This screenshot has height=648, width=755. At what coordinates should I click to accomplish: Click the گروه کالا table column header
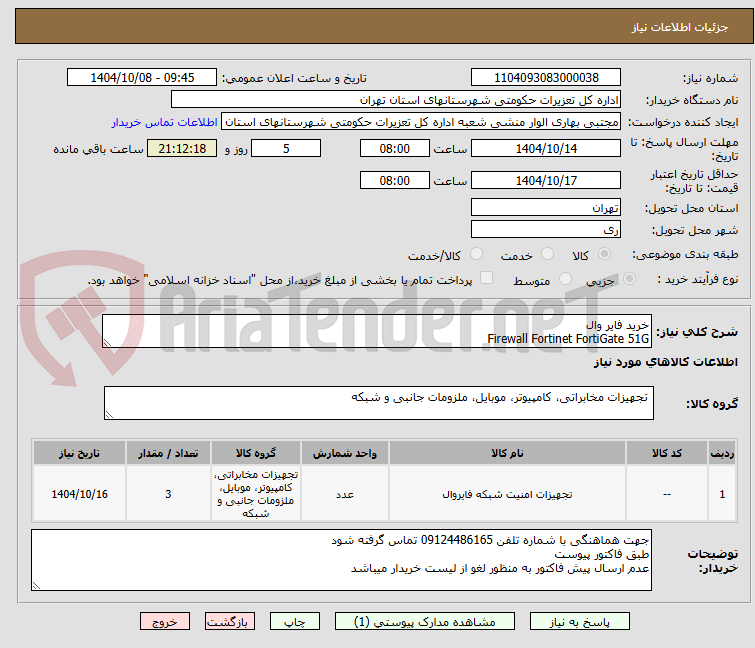pyautogui.click(x=256, y=453)
